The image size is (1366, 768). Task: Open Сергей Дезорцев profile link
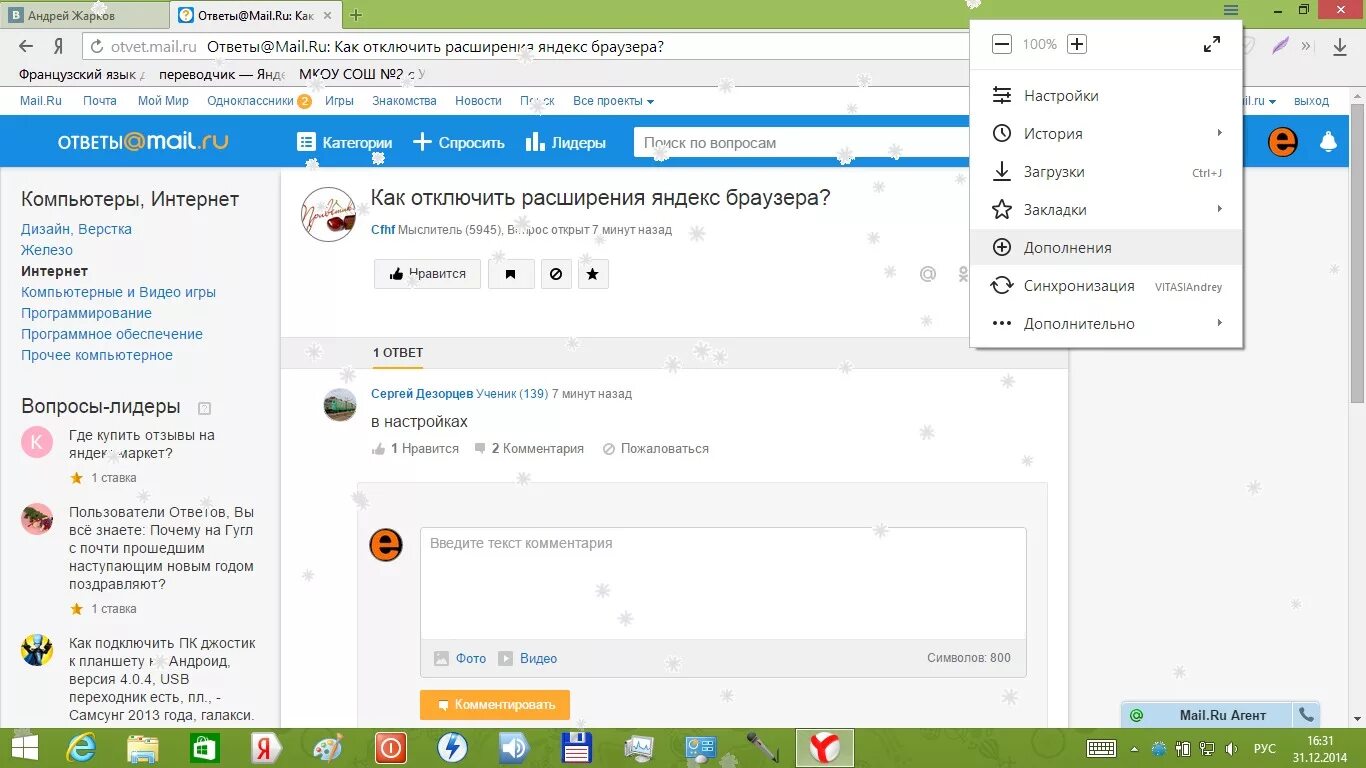coord(422,394)
